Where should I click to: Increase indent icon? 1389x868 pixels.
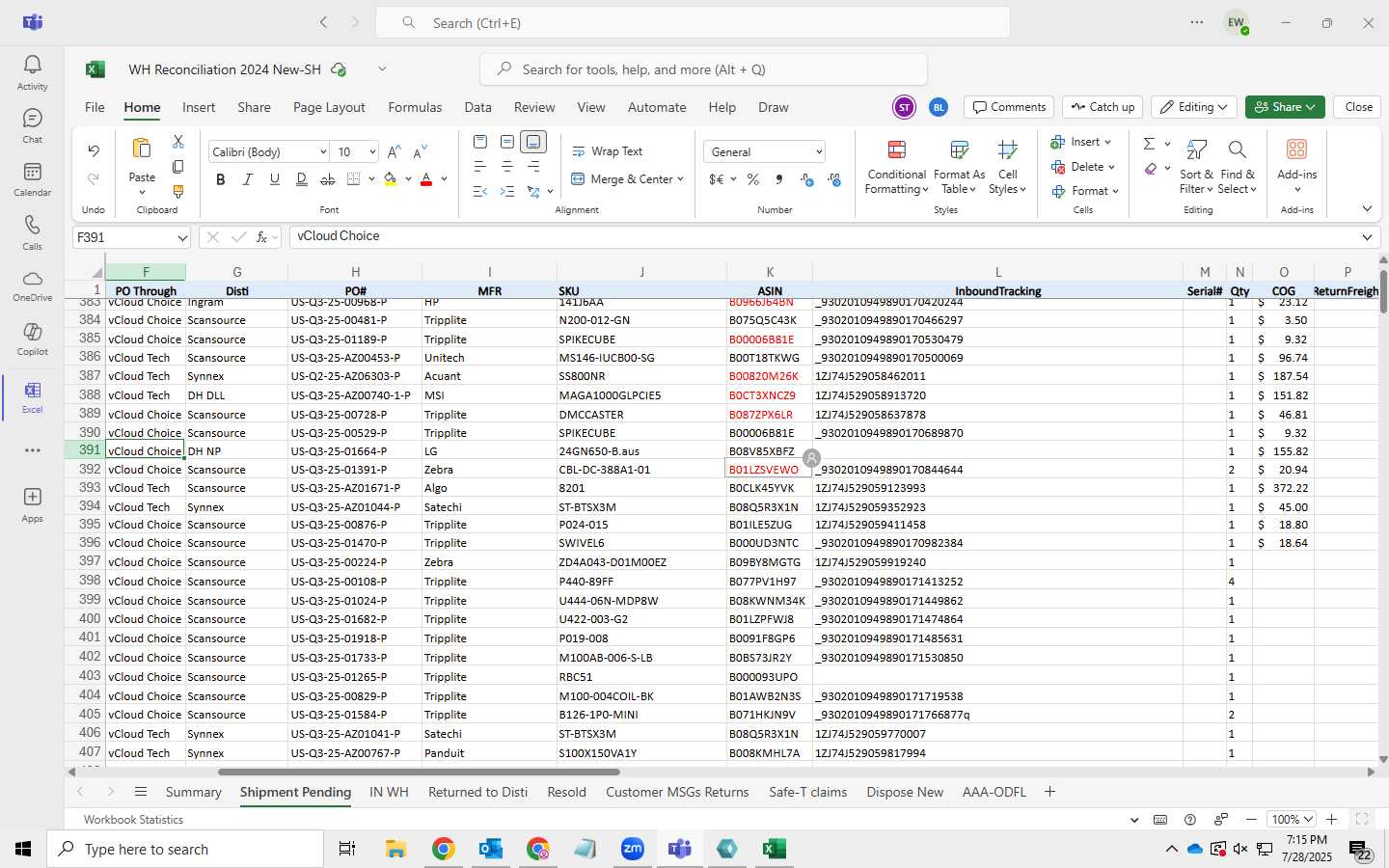click(507, 192)
